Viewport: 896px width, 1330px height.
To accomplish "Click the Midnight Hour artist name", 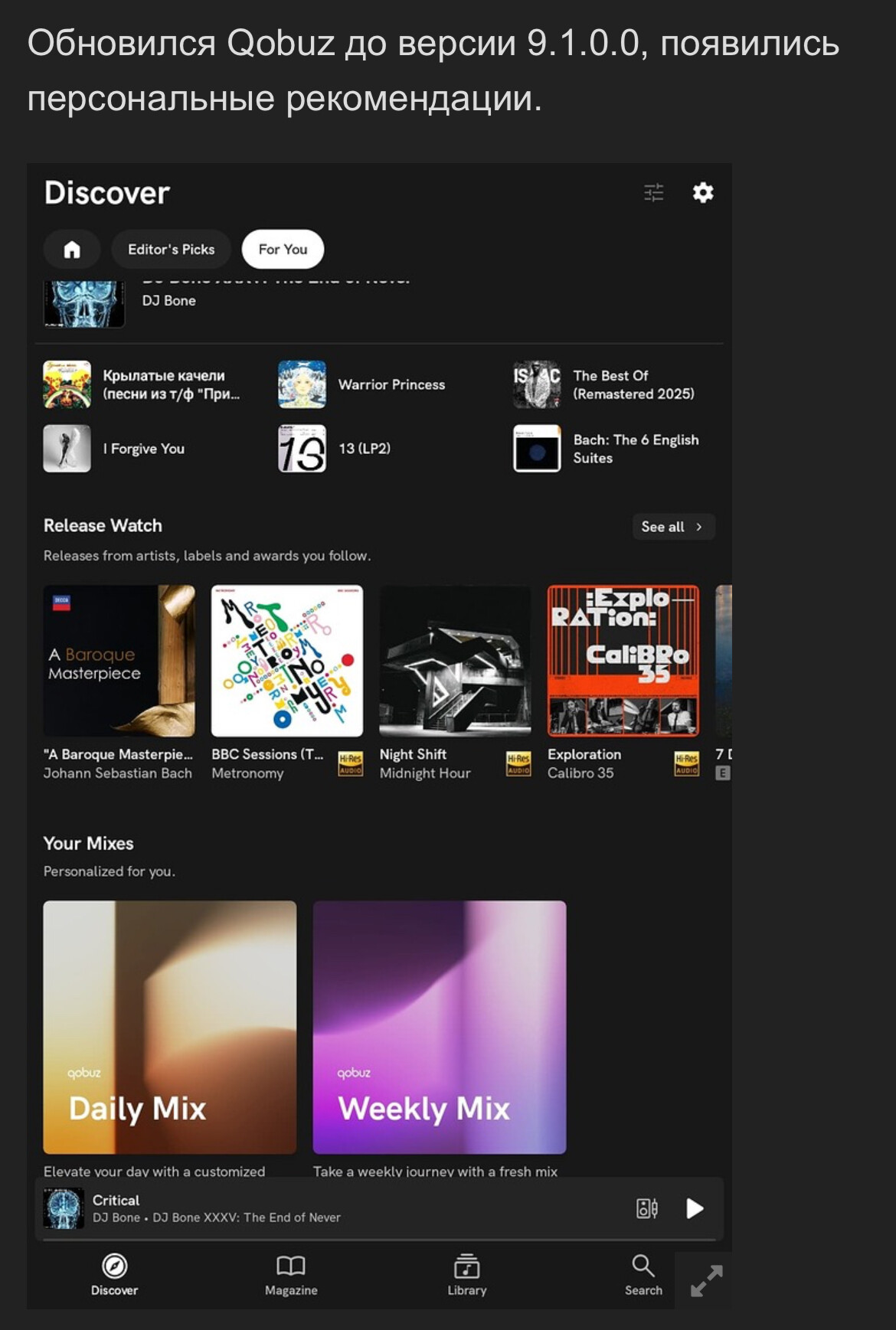I will [425, 773].
